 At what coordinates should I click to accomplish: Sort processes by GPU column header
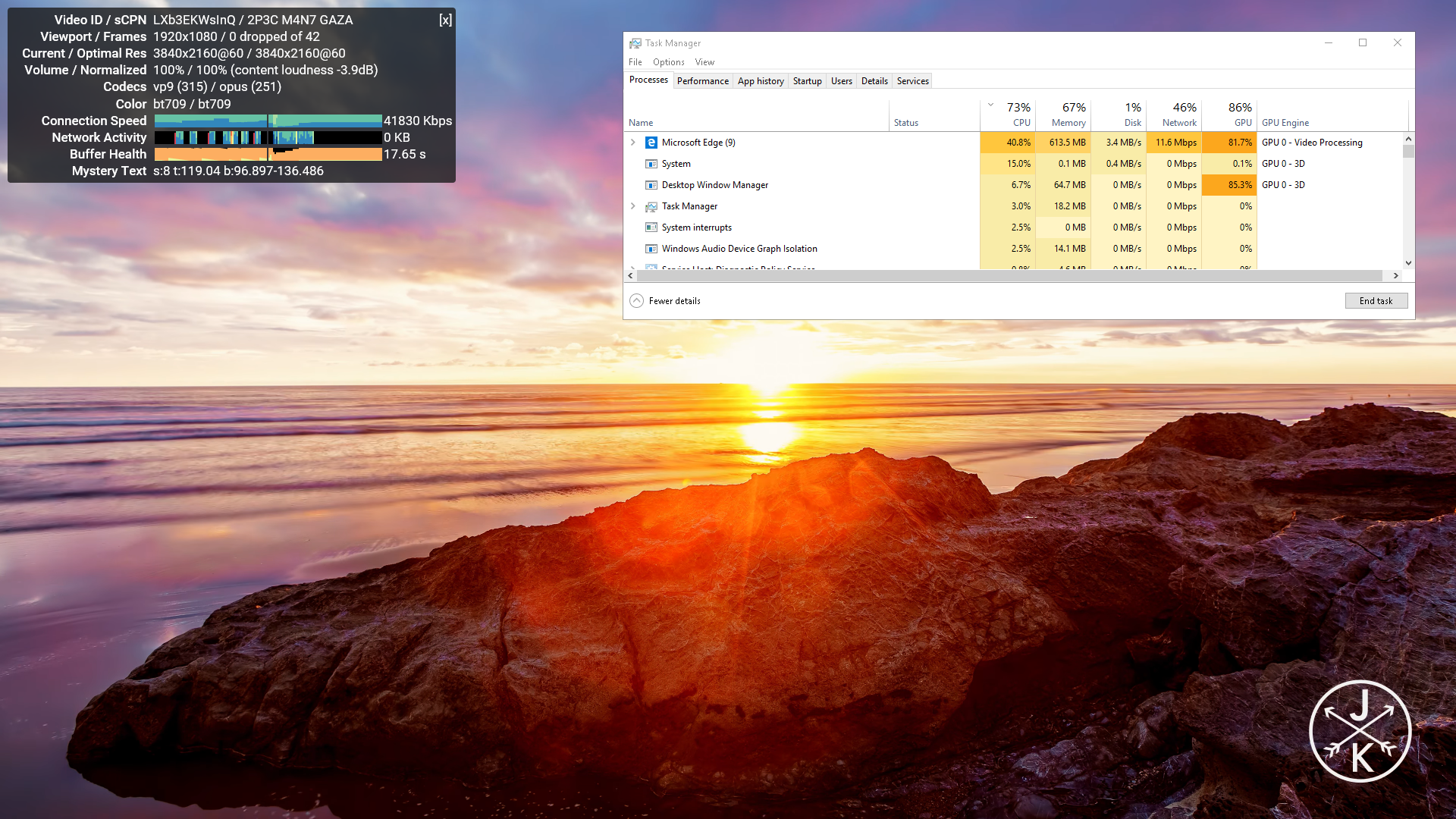[1229, 115]
